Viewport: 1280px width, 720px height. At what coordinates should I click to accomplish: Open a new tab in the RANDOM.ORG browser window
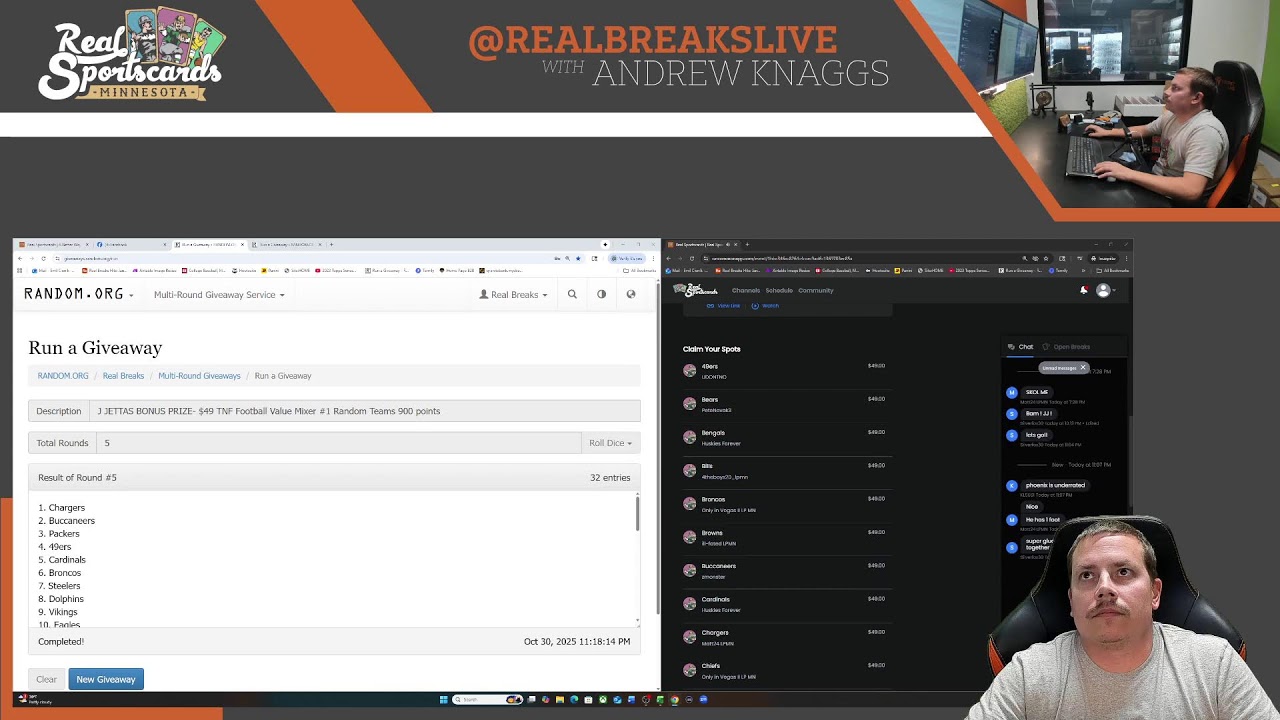[x=331, y=244]
